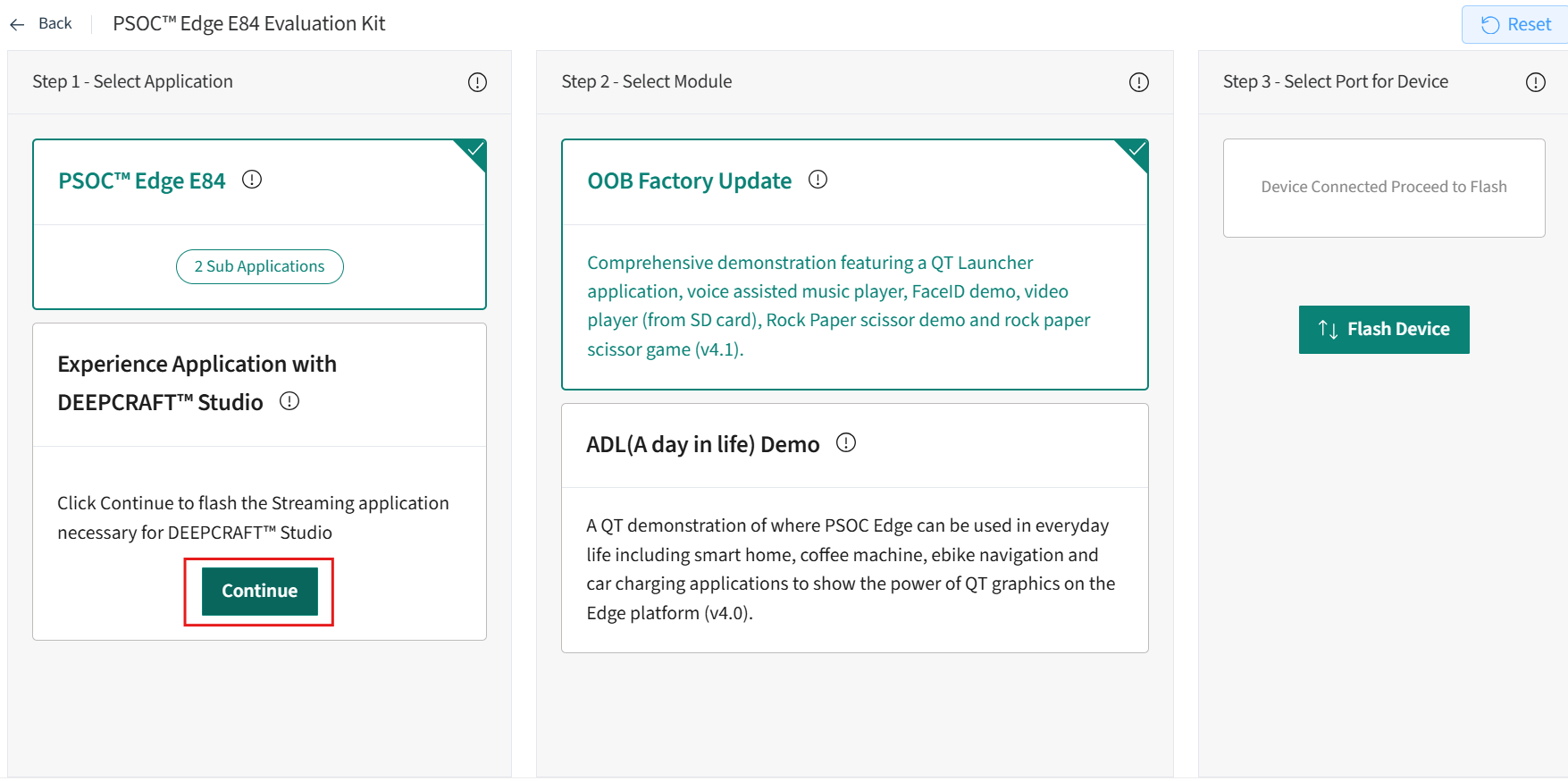Open the Device Connected port selection box
This screenshot has width=1568, height=781.
click(x=1383, y=188)
